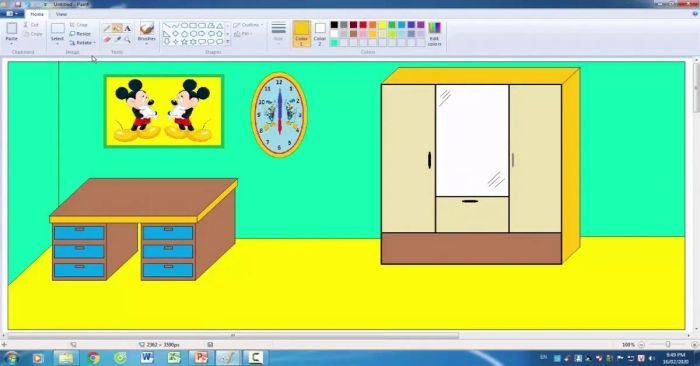Switch to the View tab
Viewport: 700px width, 366px height.
[x=62, y=14]
